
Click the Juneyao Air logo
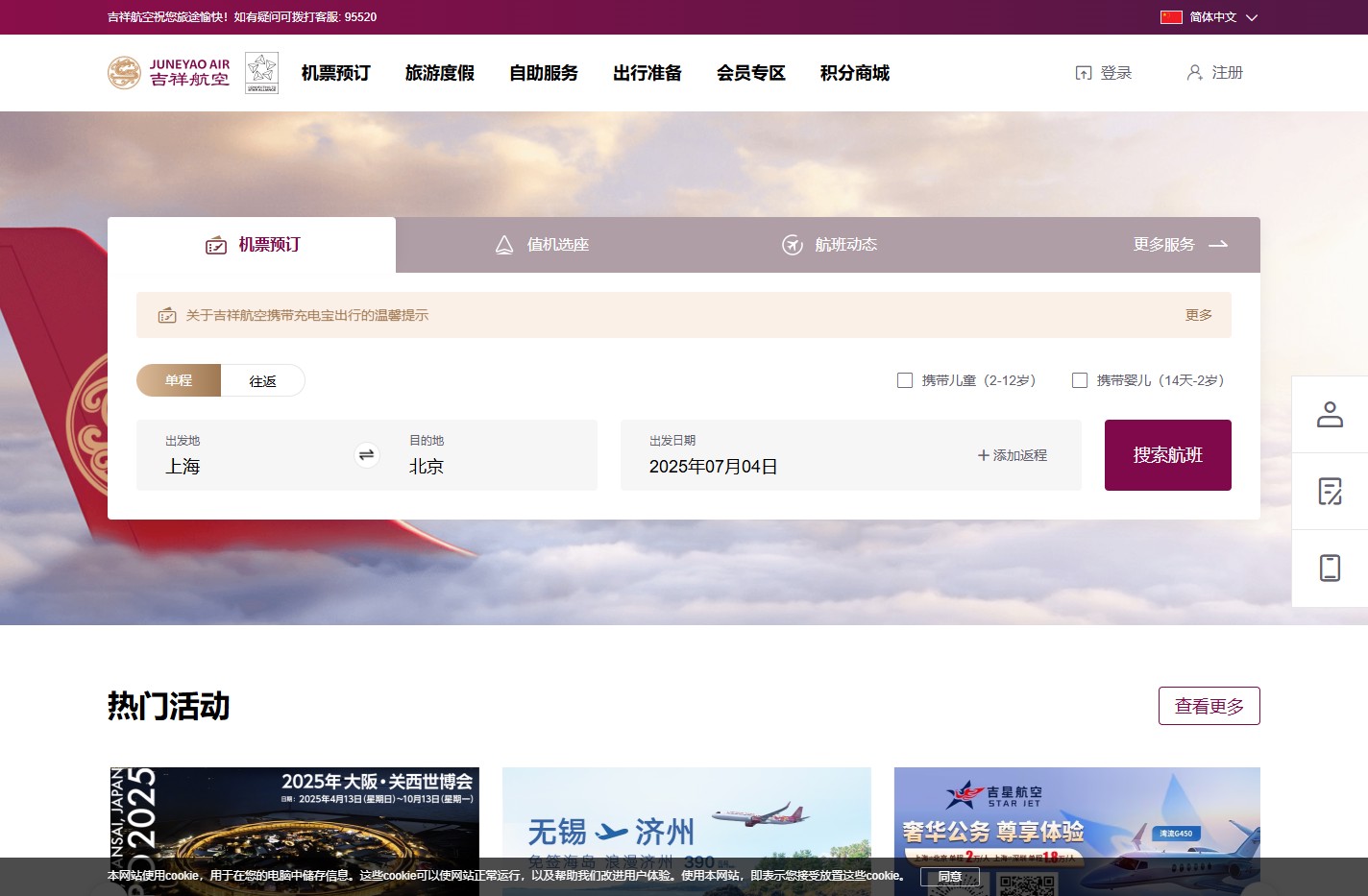coord(169,73)
